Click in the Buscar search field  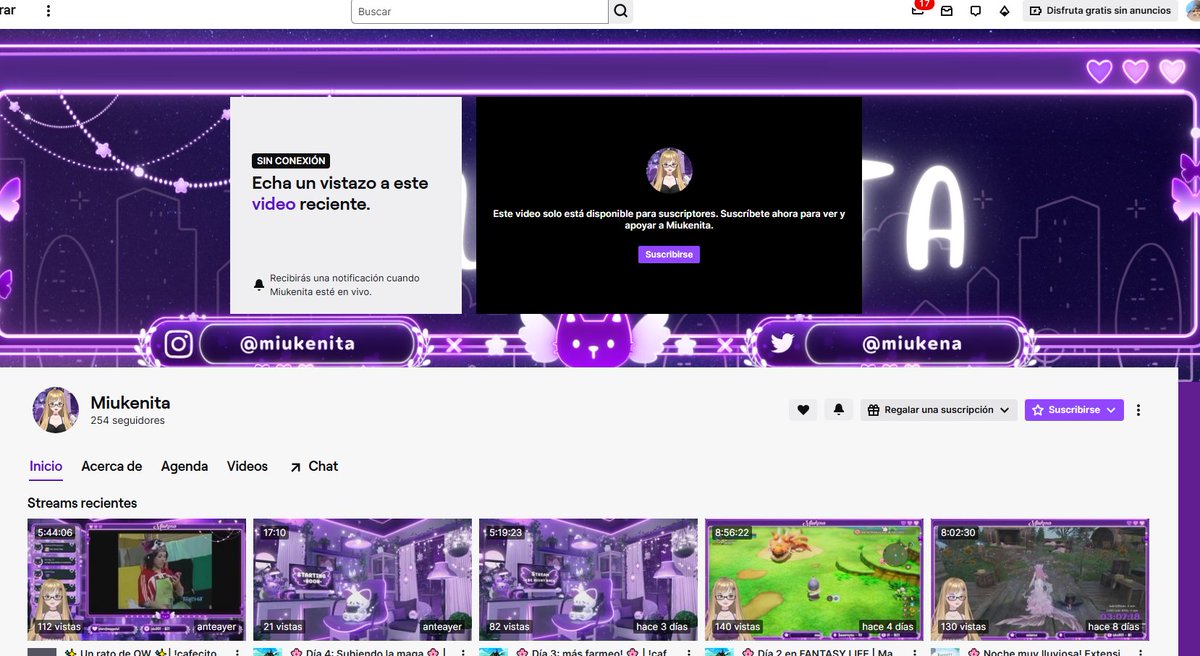coord(480,11)
